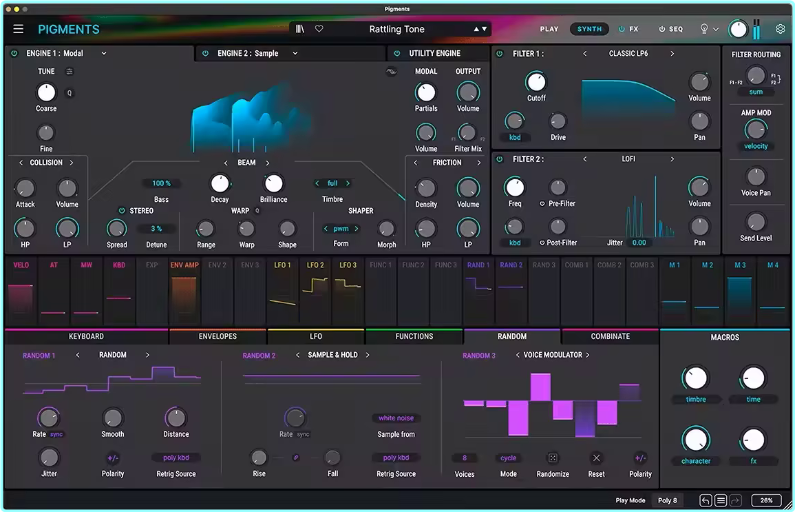This screenshot has height=512, width=795.
Task: Select next Random 2 mode arrow
Action: tap(368, 355)
